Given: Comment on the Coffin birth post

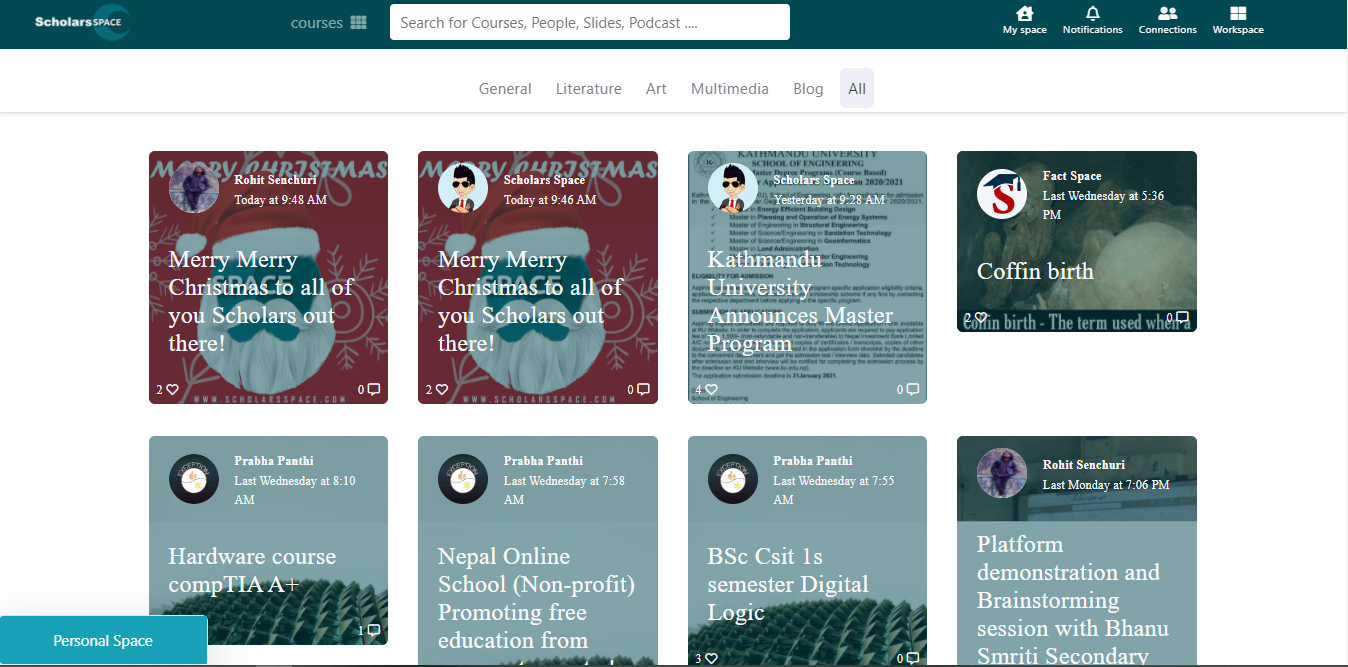Looking at the screenshot, I should (1182, 318).
